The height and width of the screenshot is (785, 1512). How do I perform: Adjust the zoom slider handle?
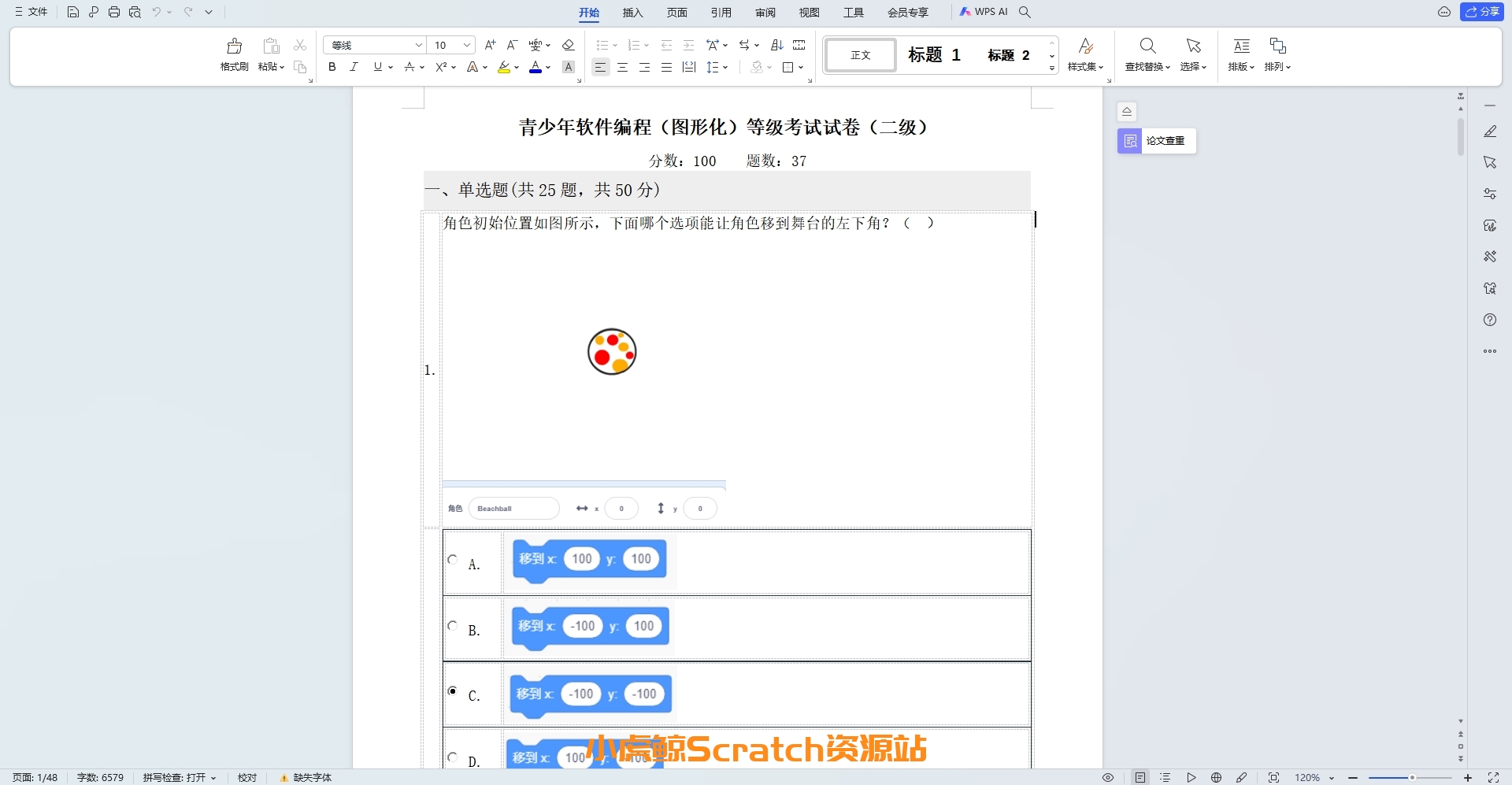point(1412,777)
